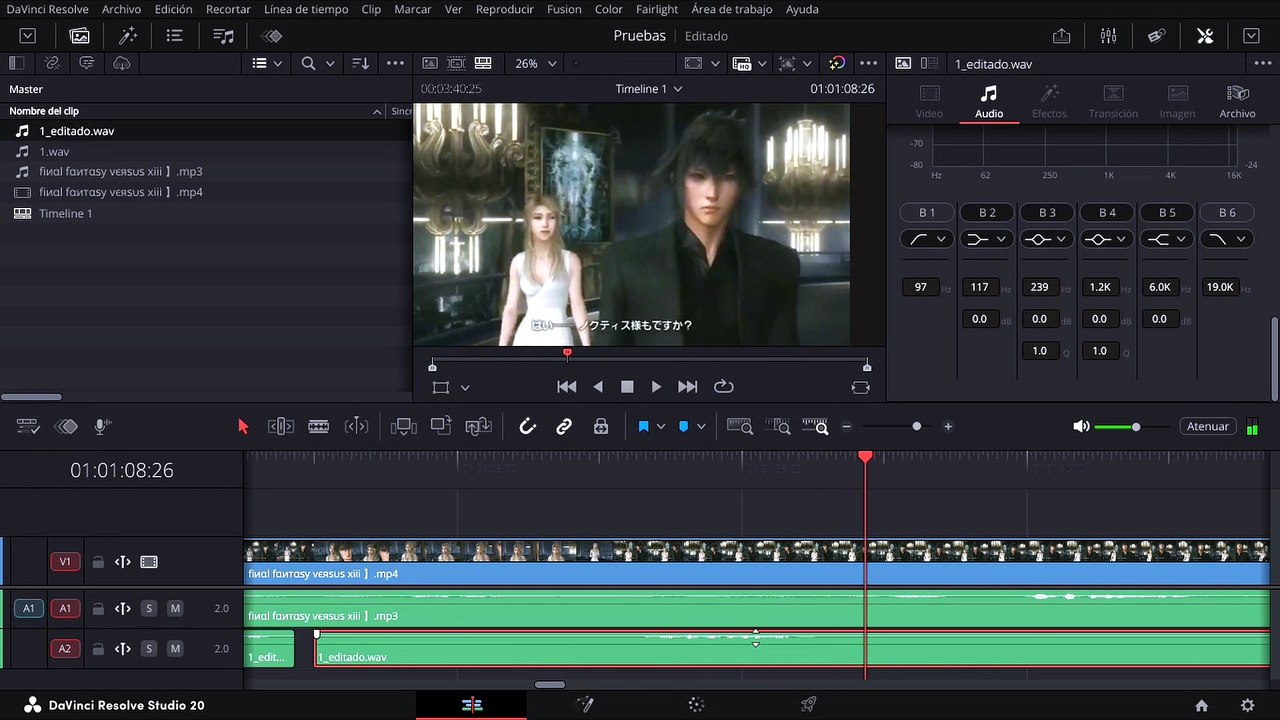Open the 26% viewer zoom dropdown

tap(535, 63)
